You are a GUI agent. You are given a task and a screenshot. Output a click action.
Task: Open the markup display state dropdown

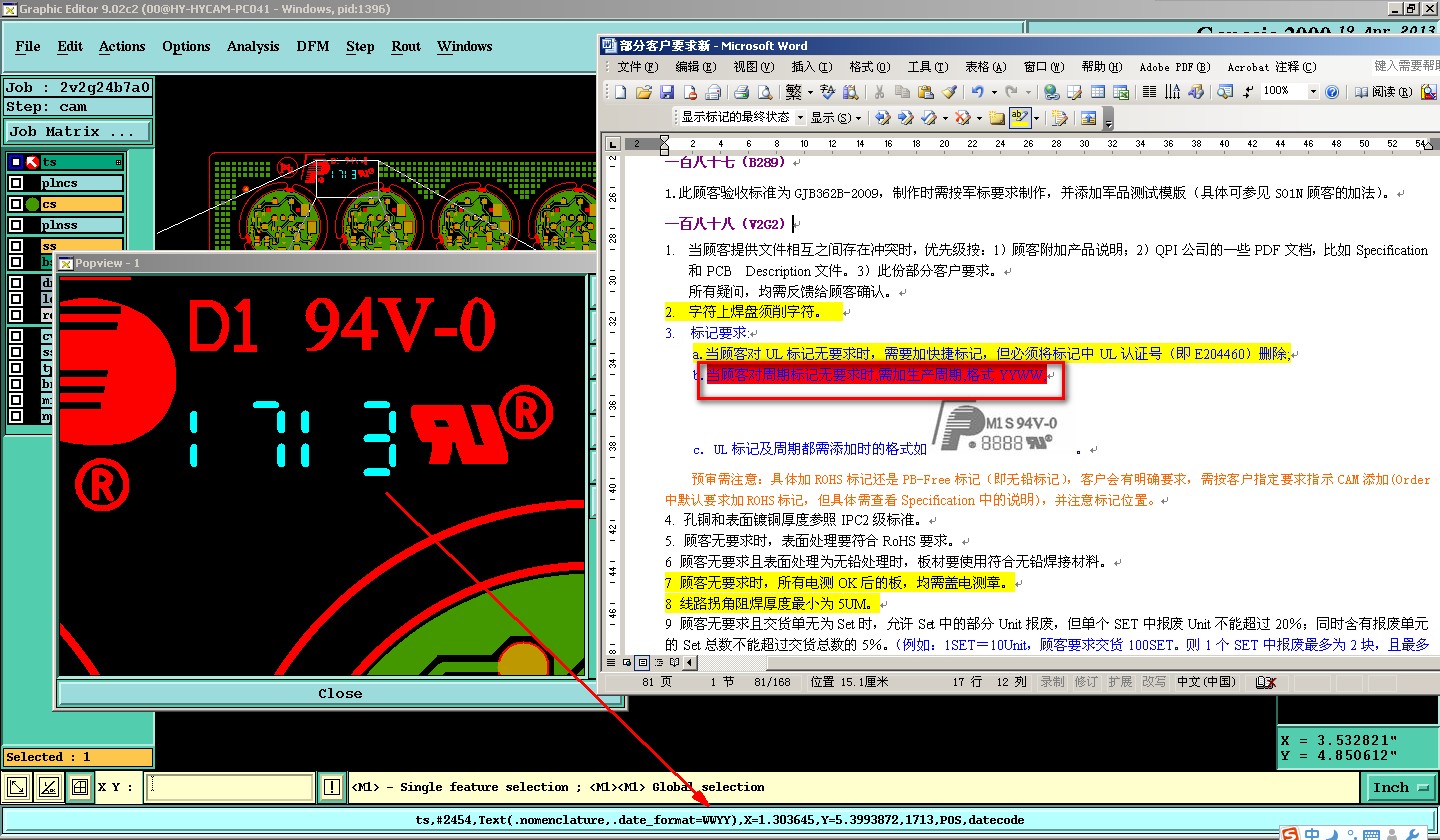tap(800, 117)
